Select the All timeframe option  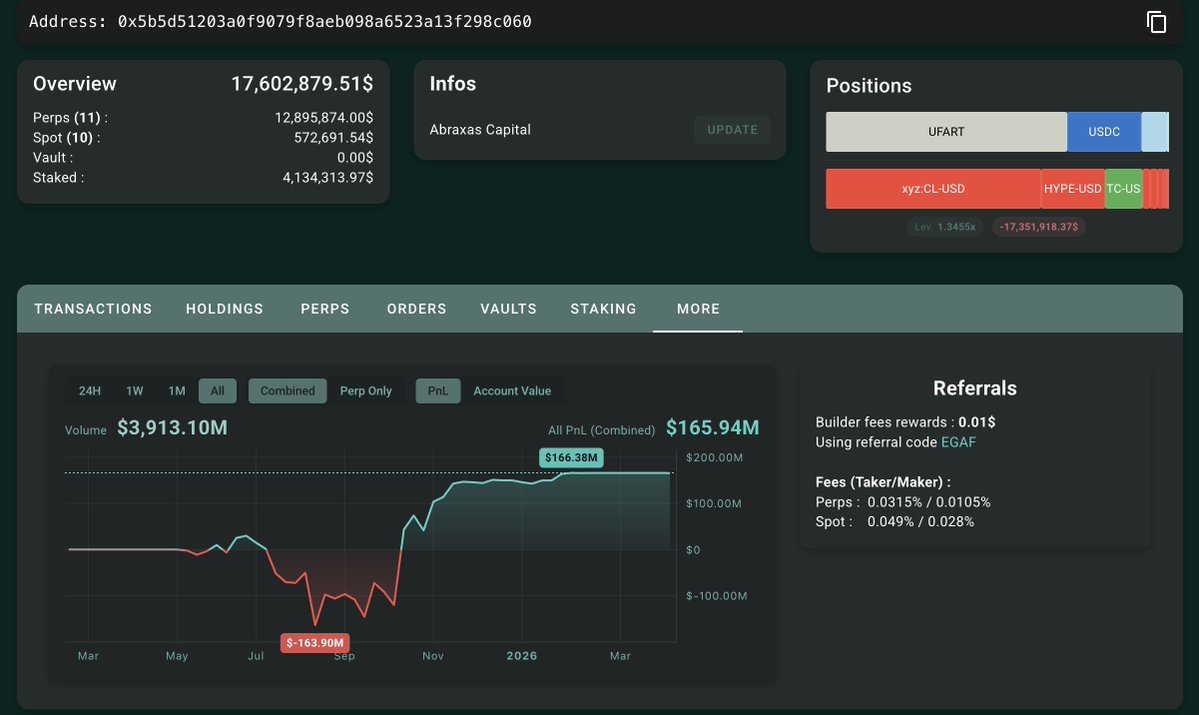[217, 390]
